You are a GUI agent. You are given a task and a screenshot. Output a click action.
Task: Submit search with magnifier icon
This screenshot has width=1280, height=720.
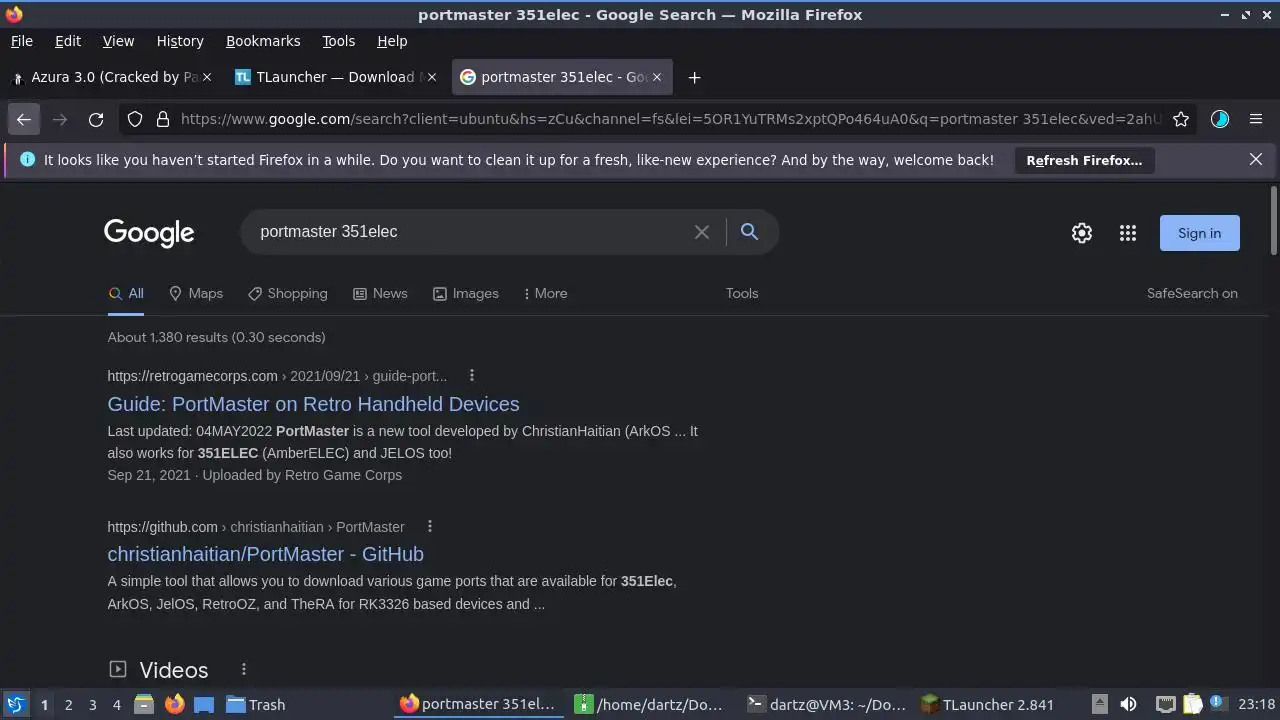[x=749, y=232]
